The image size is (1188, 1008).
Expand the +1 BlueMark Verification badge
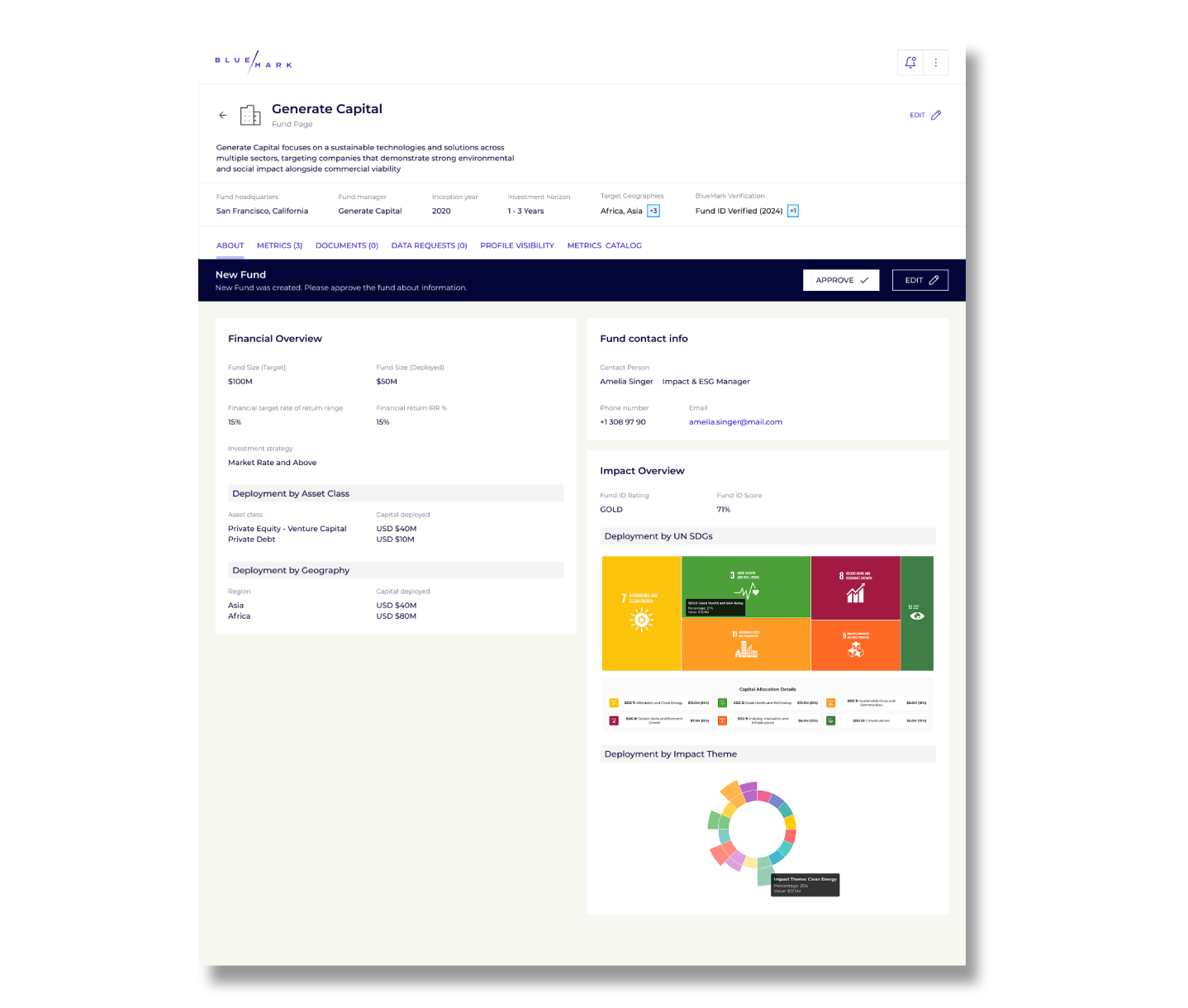pyautogui.click(x=793, y=211)
